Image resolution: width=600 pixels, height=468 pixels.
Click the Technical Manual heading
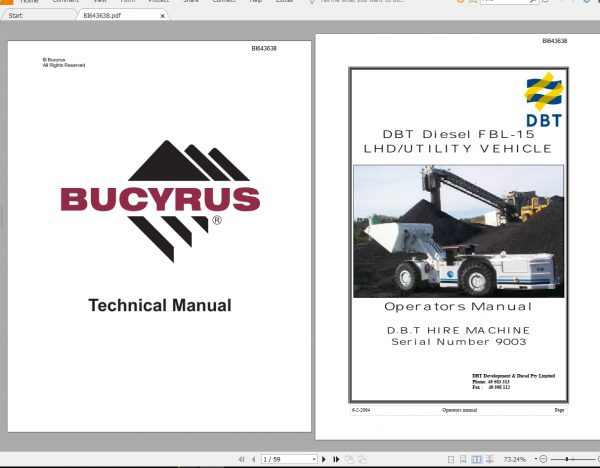tap(160, 305)
